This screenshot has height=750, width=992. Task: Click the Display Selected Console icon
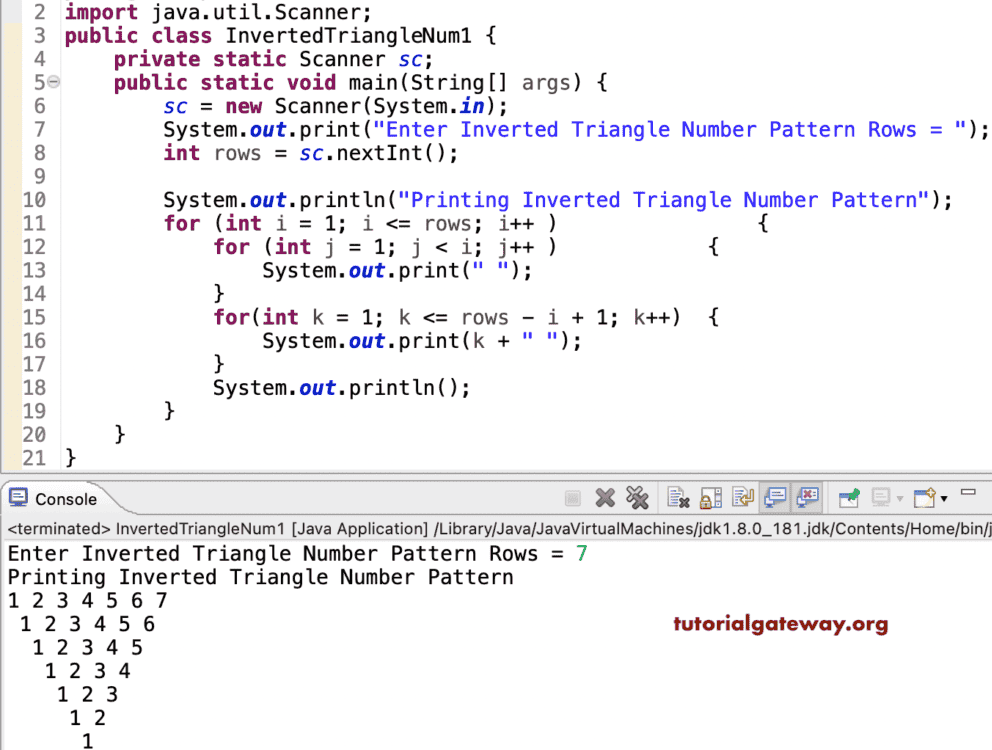coord(881,497)
